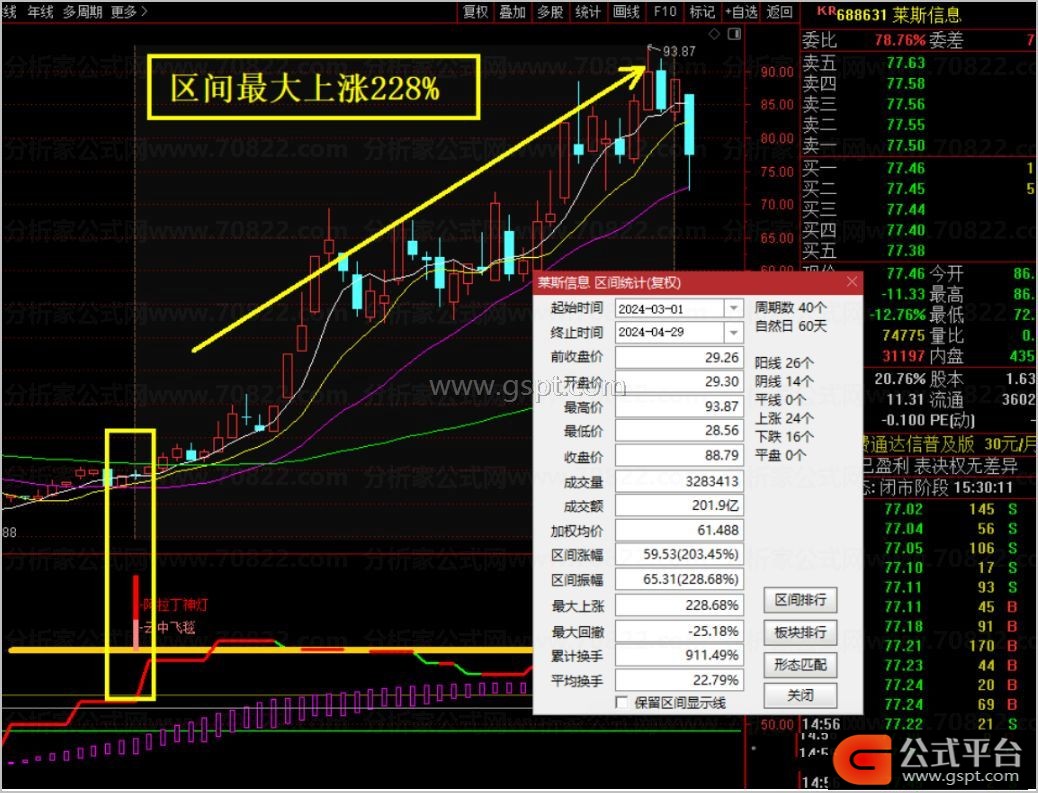This screenshot has height=793, width=1038.
Task: Open the 多股 multi-stock view
Action: click(550, 12)
